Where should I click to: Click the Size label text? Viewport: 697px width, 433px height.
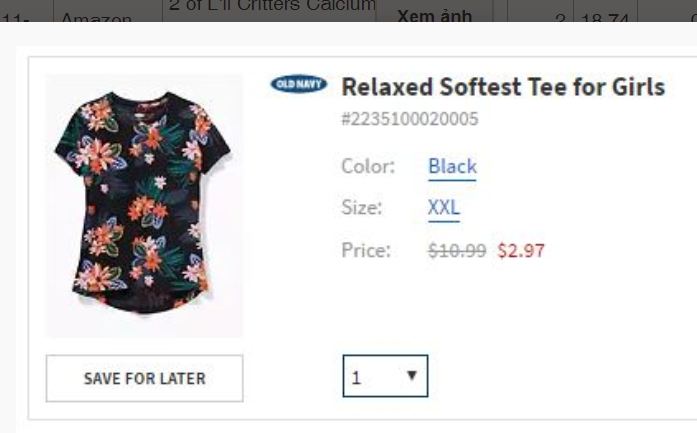click(x=361, y=208)
